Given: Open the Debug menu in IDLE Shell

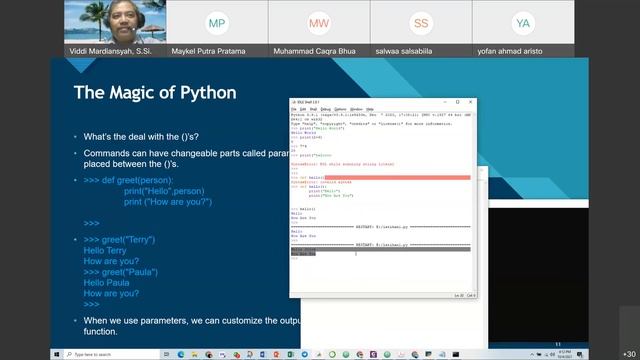Looking at the screenshot, I should click(325, 109).
